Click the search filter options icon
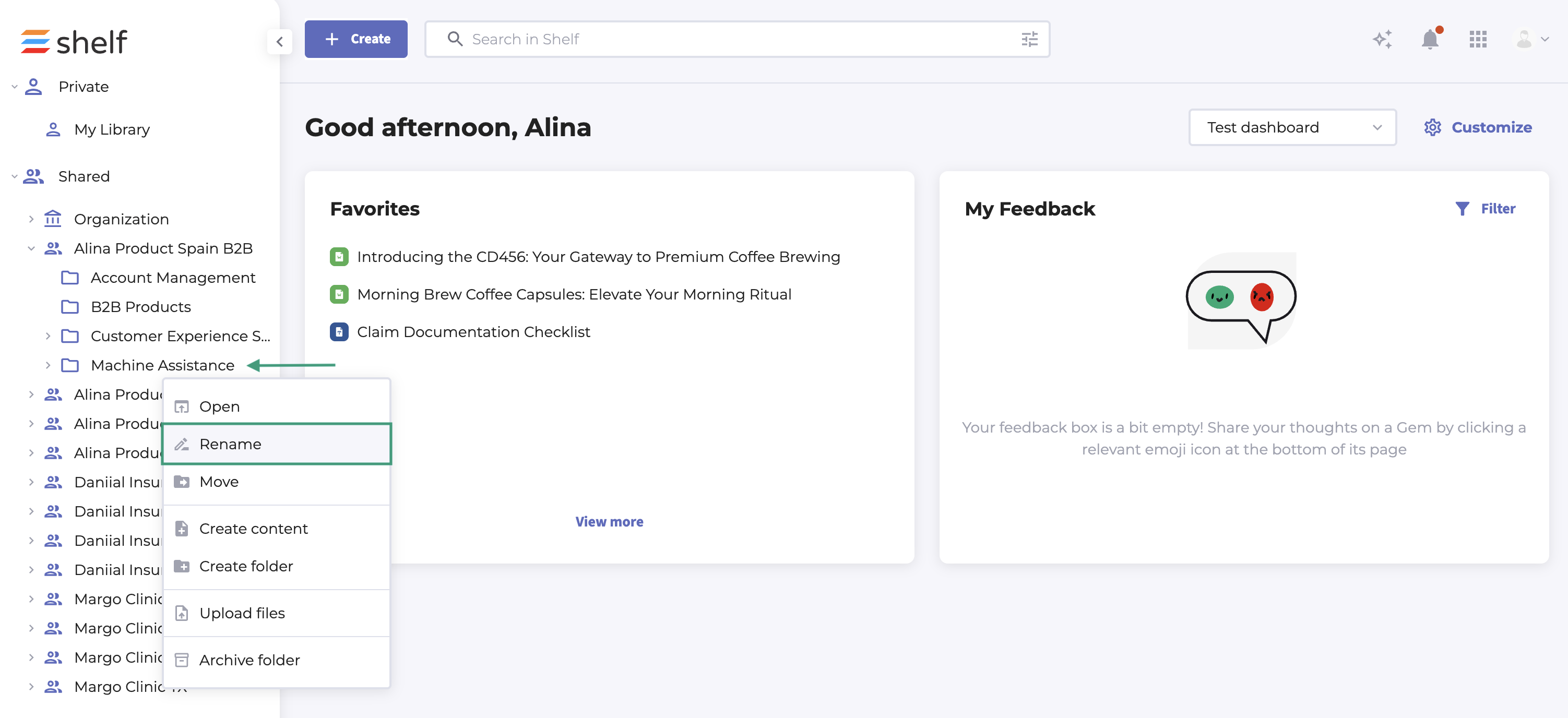The image size is (1568, 718). click(x=1029, y=40)
